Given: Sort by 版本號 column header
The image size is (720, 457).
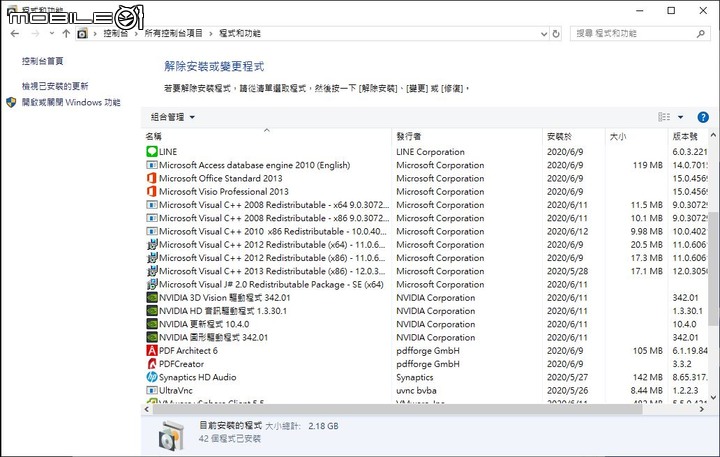Looking at the screenshot, I should pyautogui.click(x=685, y=136).
